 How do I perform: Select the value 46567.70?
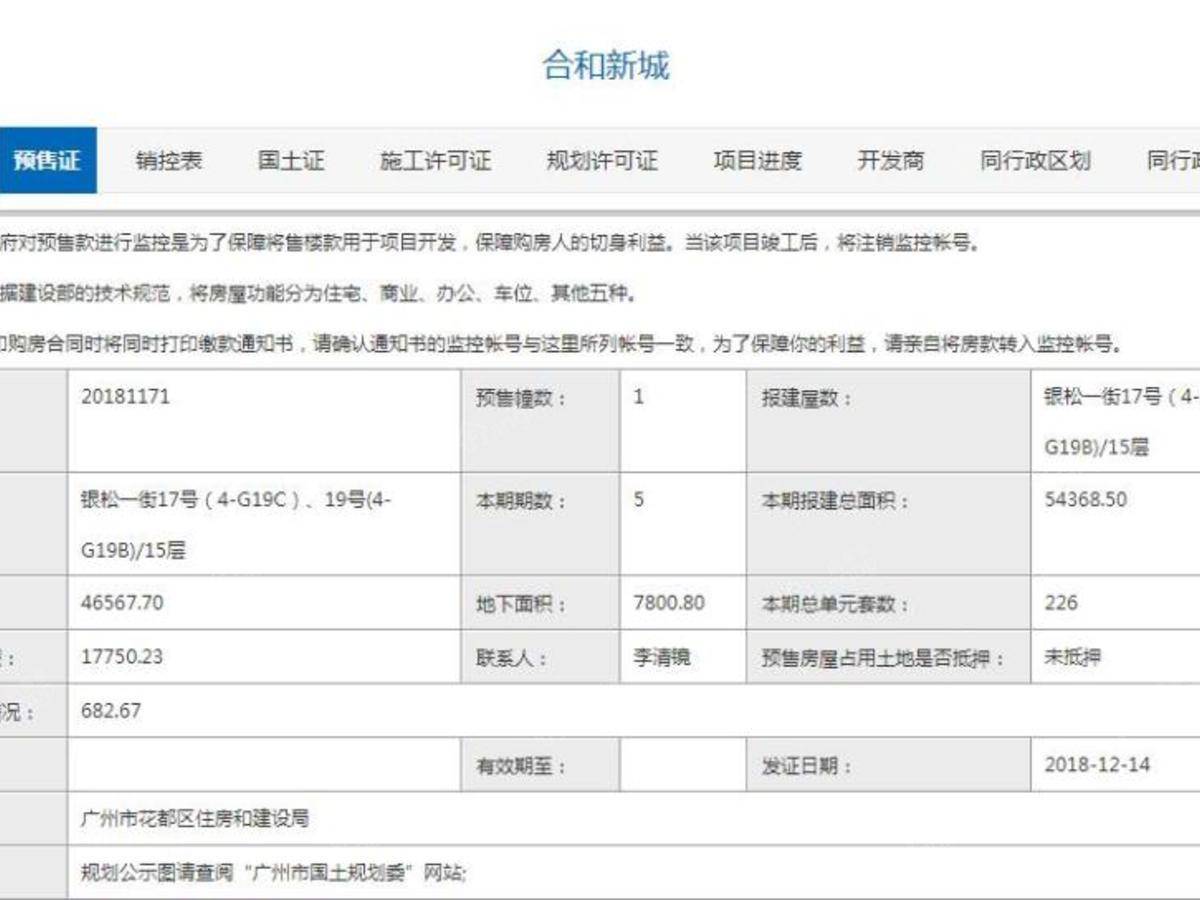[x=122, y=603]
